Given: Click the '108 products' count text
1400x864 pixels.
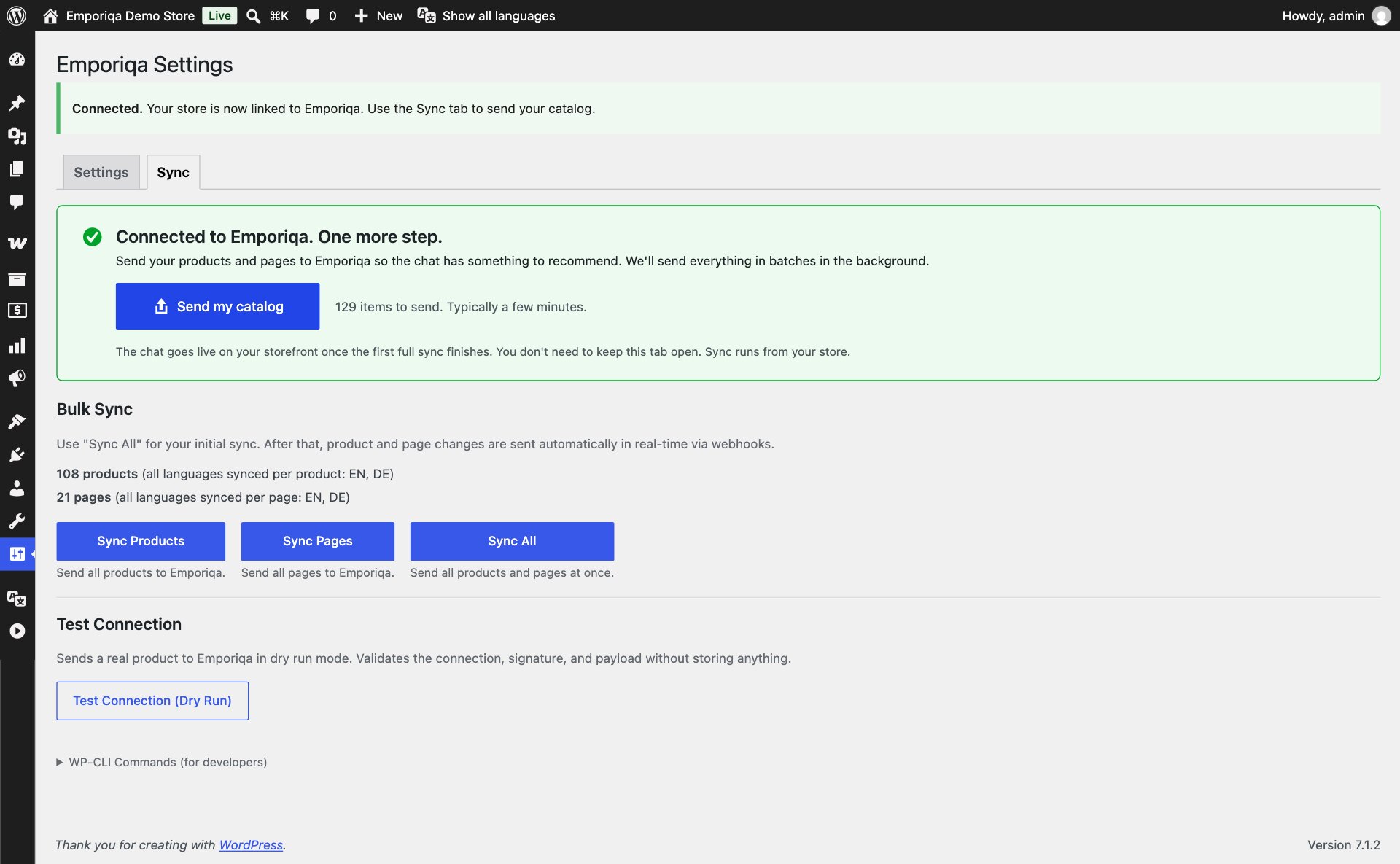Looking at the screenshot, I should [97, 474].
